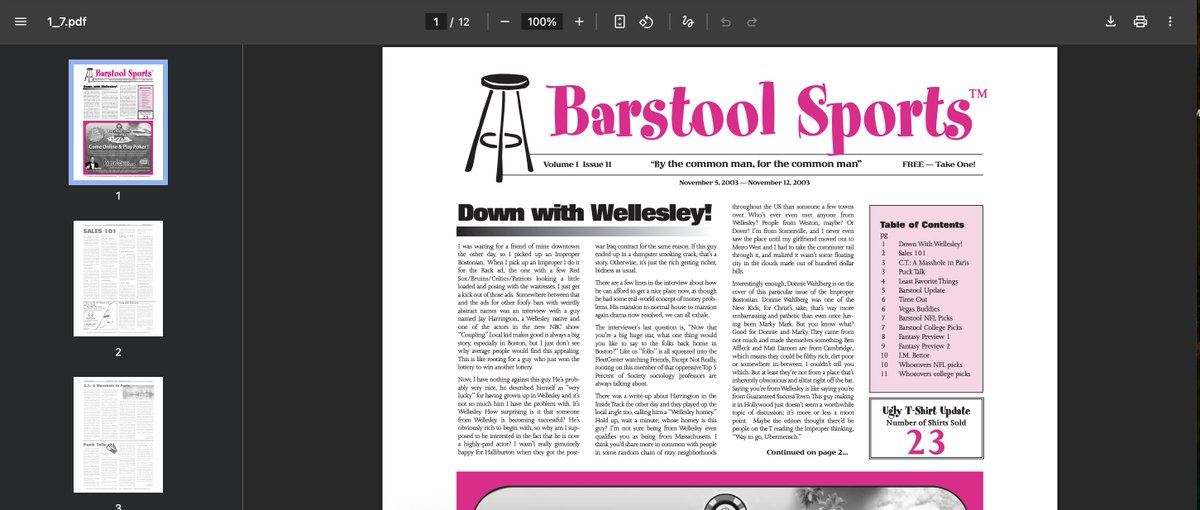Open the more actions three-dot menu
The image size is (1200, 510).
[1170, 22]
